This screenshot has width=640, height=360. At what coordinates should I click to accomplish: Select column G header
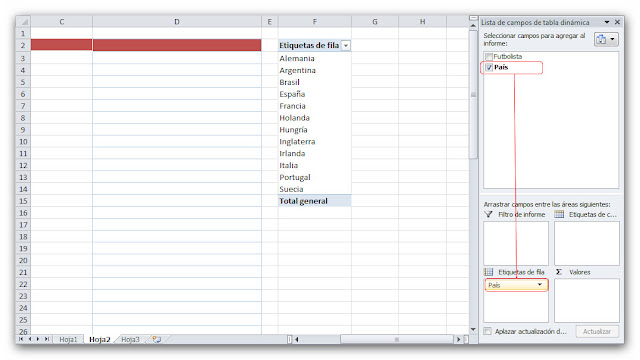375,22
